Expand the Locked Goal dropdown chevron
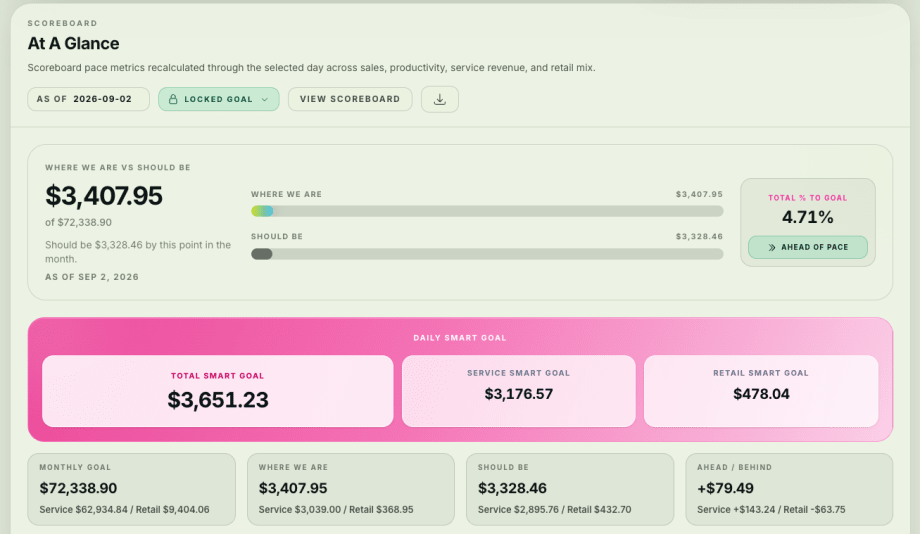 [265, 100]
